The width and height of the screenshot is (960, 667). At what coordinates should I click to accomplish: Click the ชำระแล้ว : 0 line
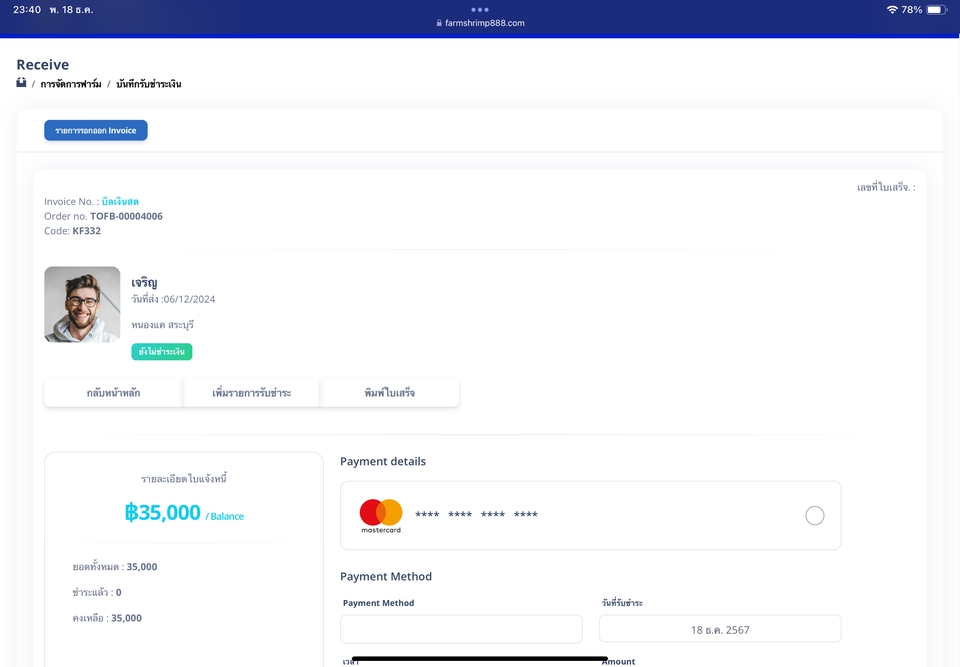97,592
